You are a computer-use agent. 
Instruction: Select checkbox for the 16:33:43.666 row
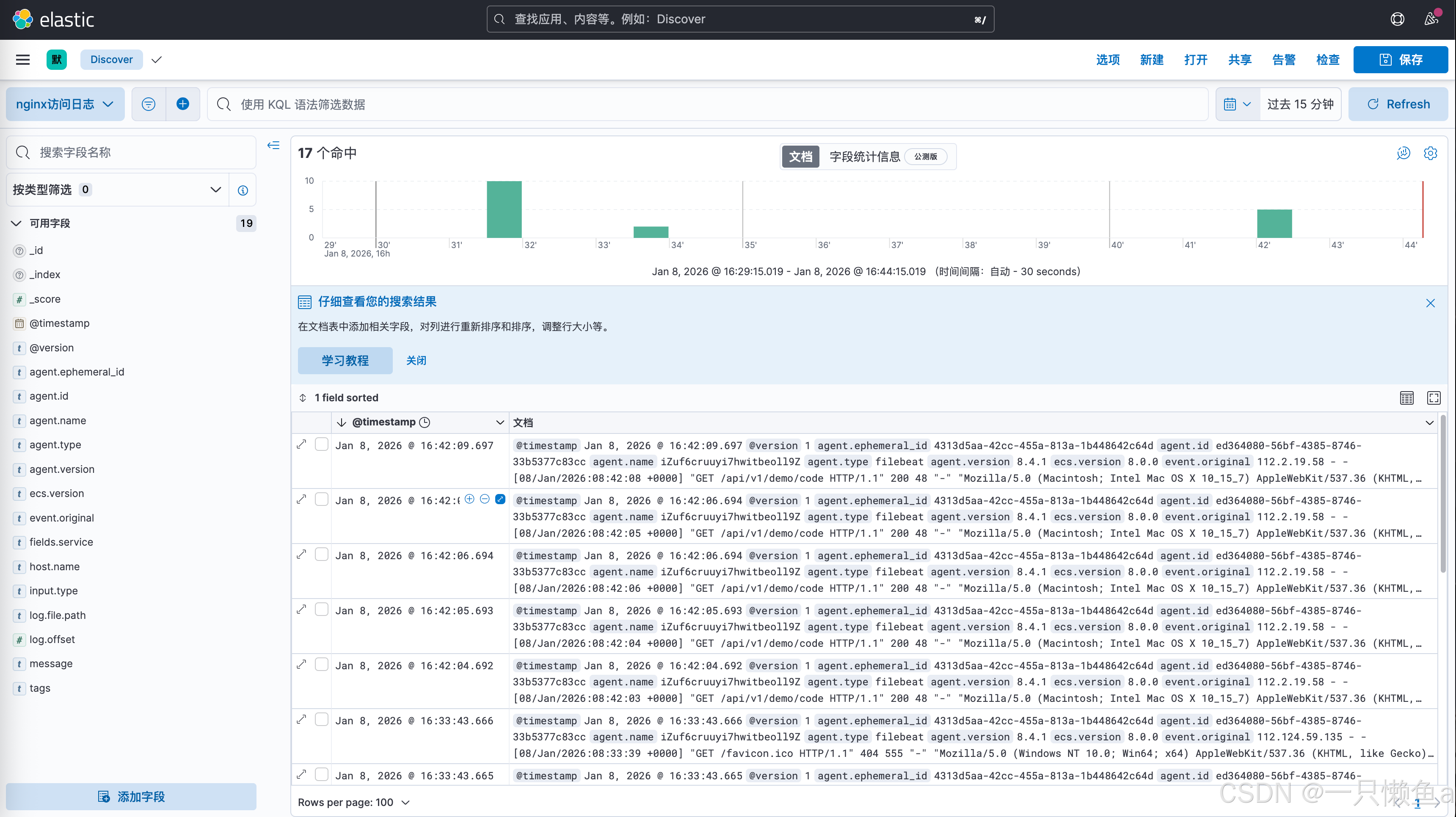[322, 720]
